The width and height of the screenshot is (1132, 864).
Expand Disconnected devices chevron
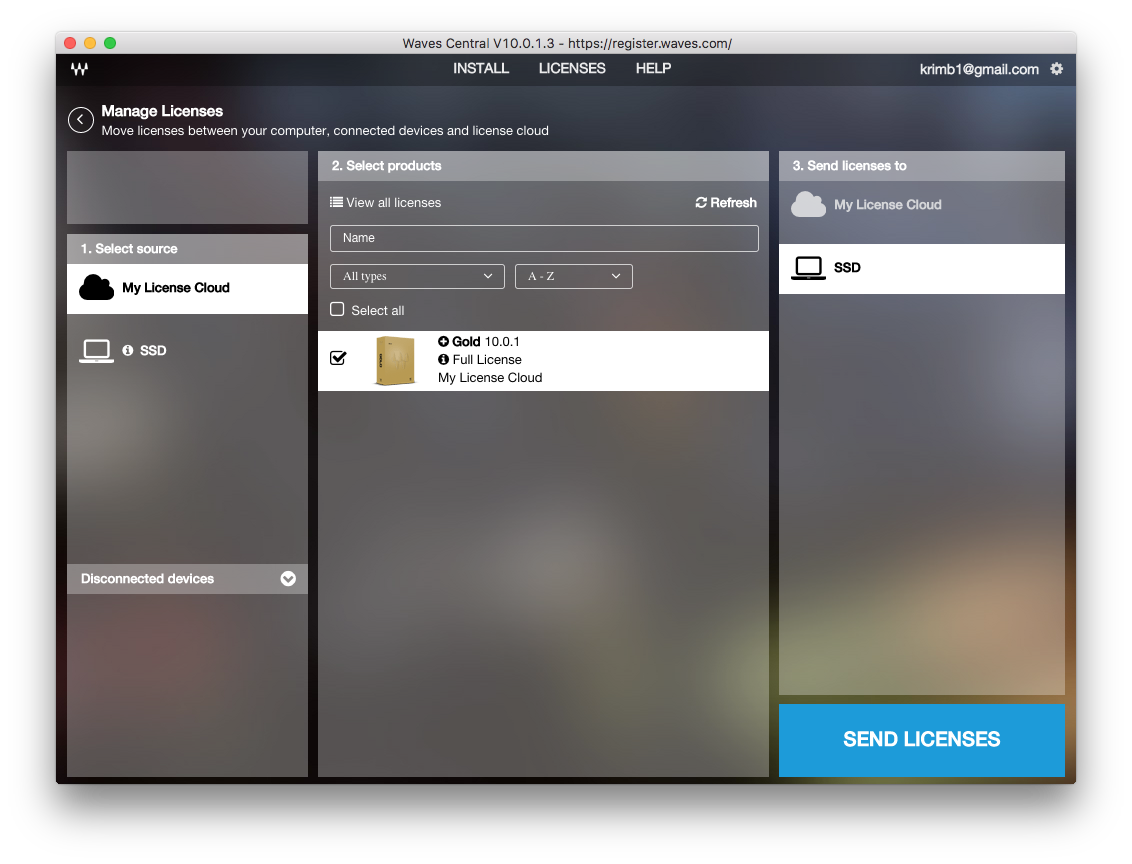click(288, 579)
